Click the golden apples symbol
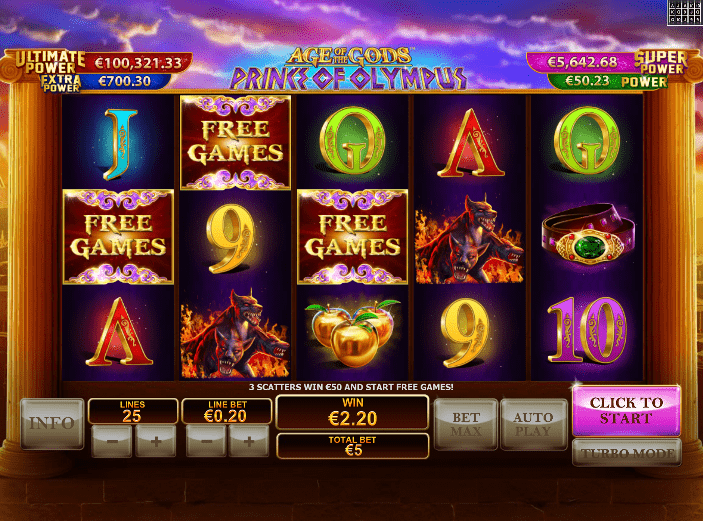703x521 pixels. (352, 332)
